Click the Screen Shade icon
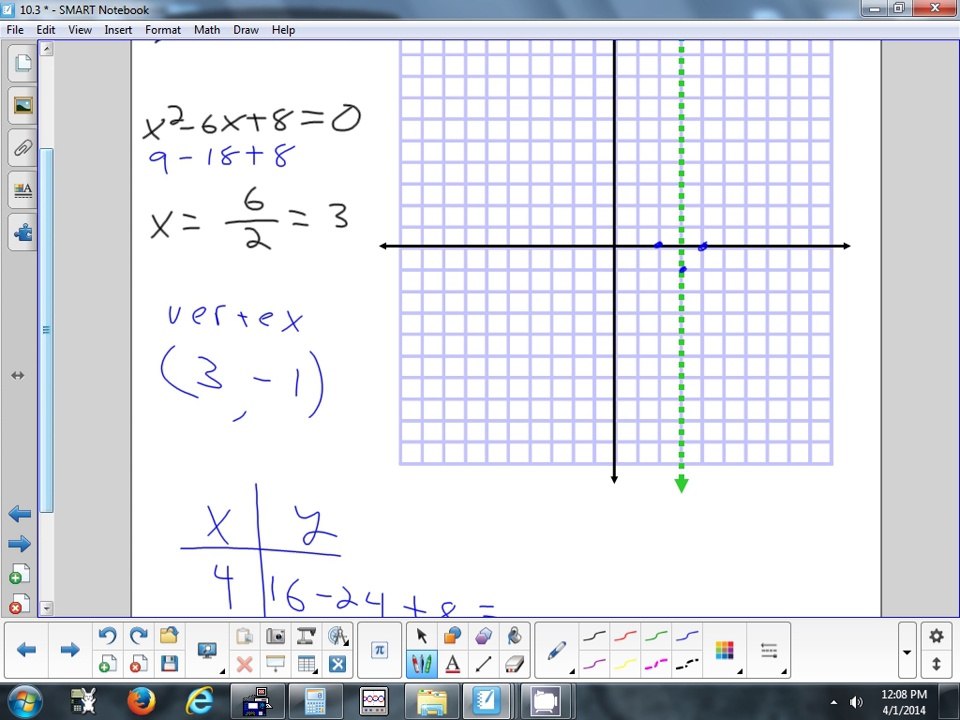 point(276,664)
